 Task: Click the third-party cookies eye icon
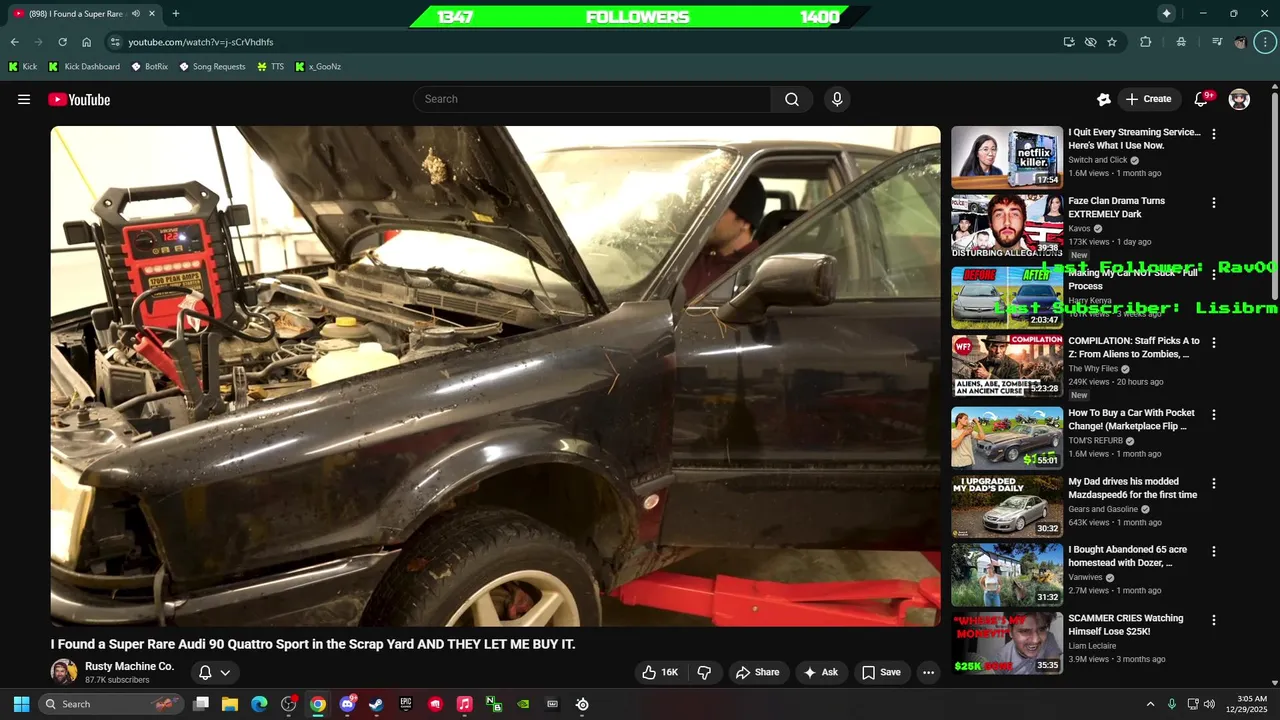point(1091,42)
